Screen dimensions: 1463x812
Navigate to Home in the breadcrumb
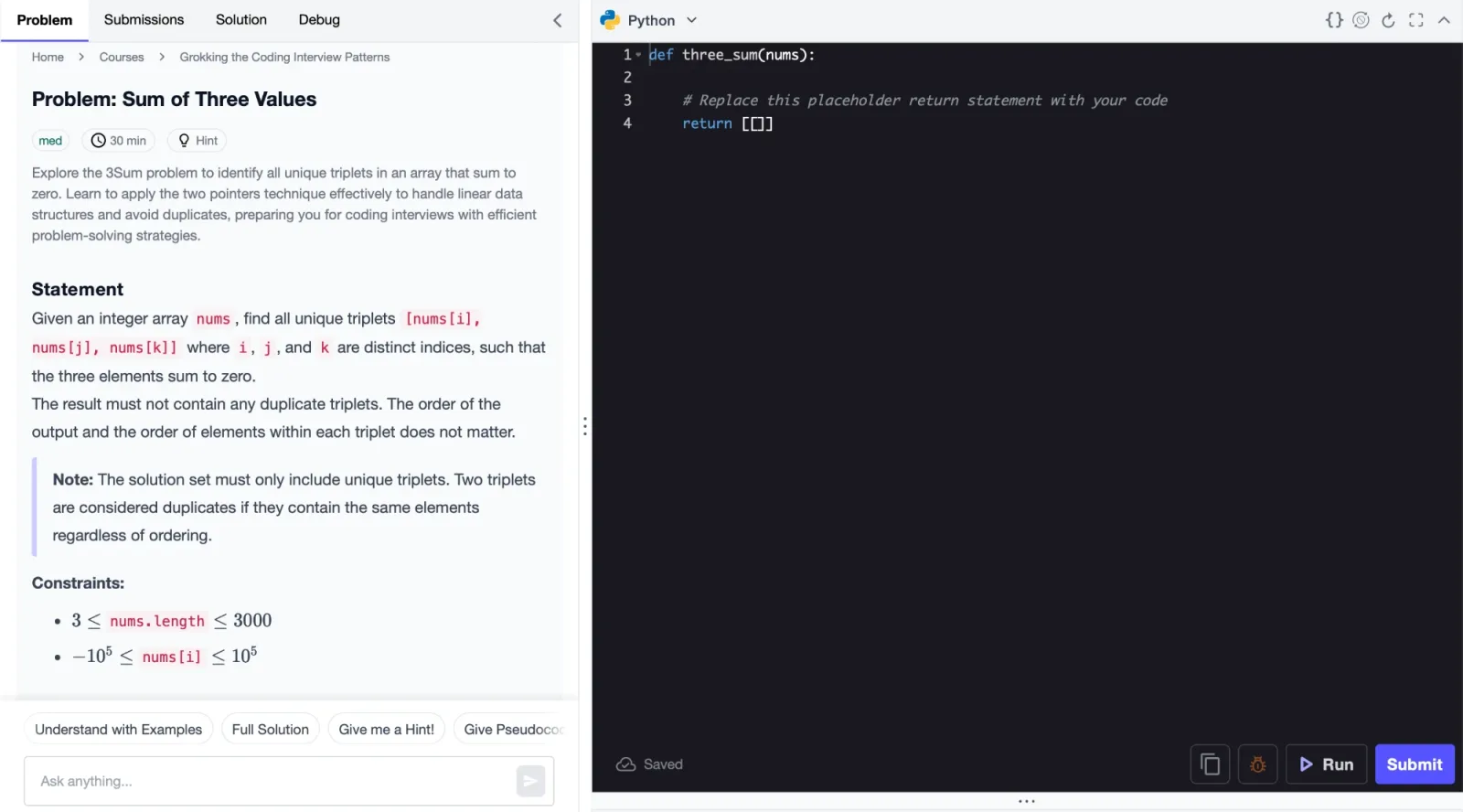coord(48,57)
